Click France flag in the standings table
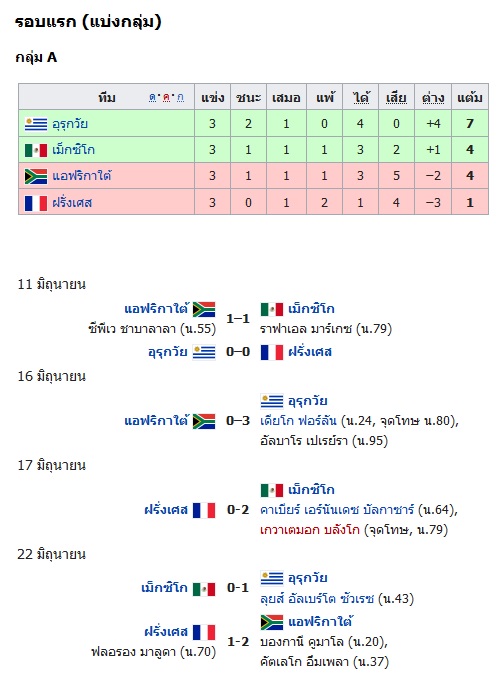Image resolution: width=496 pixels, height=676 pixels. coord(36,203)
